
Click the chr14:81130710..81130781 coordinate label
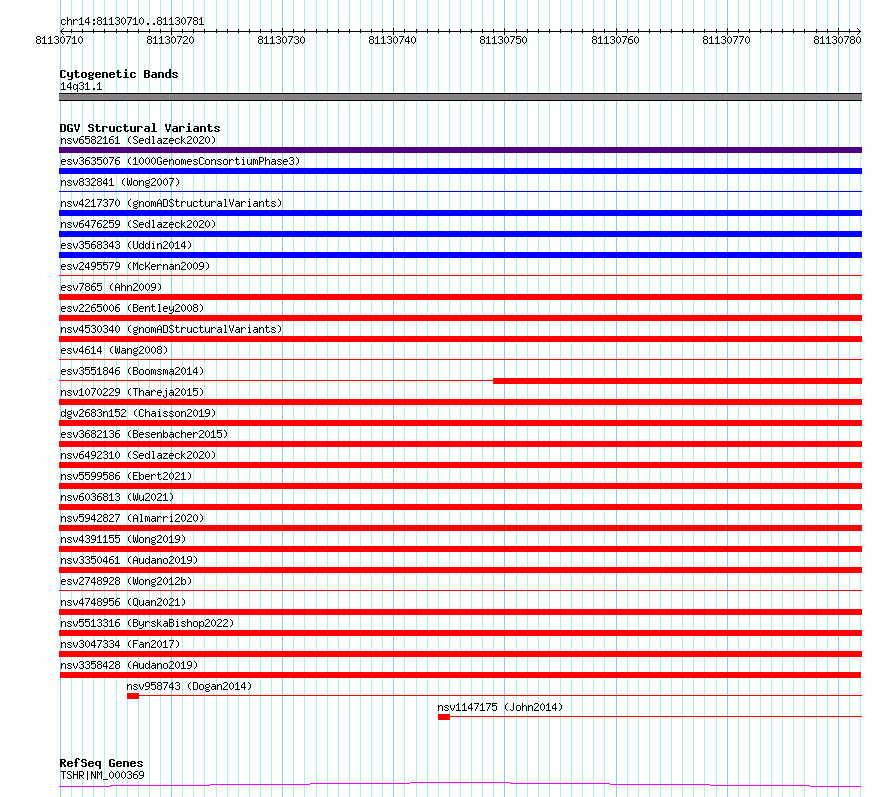coord(132,21)
